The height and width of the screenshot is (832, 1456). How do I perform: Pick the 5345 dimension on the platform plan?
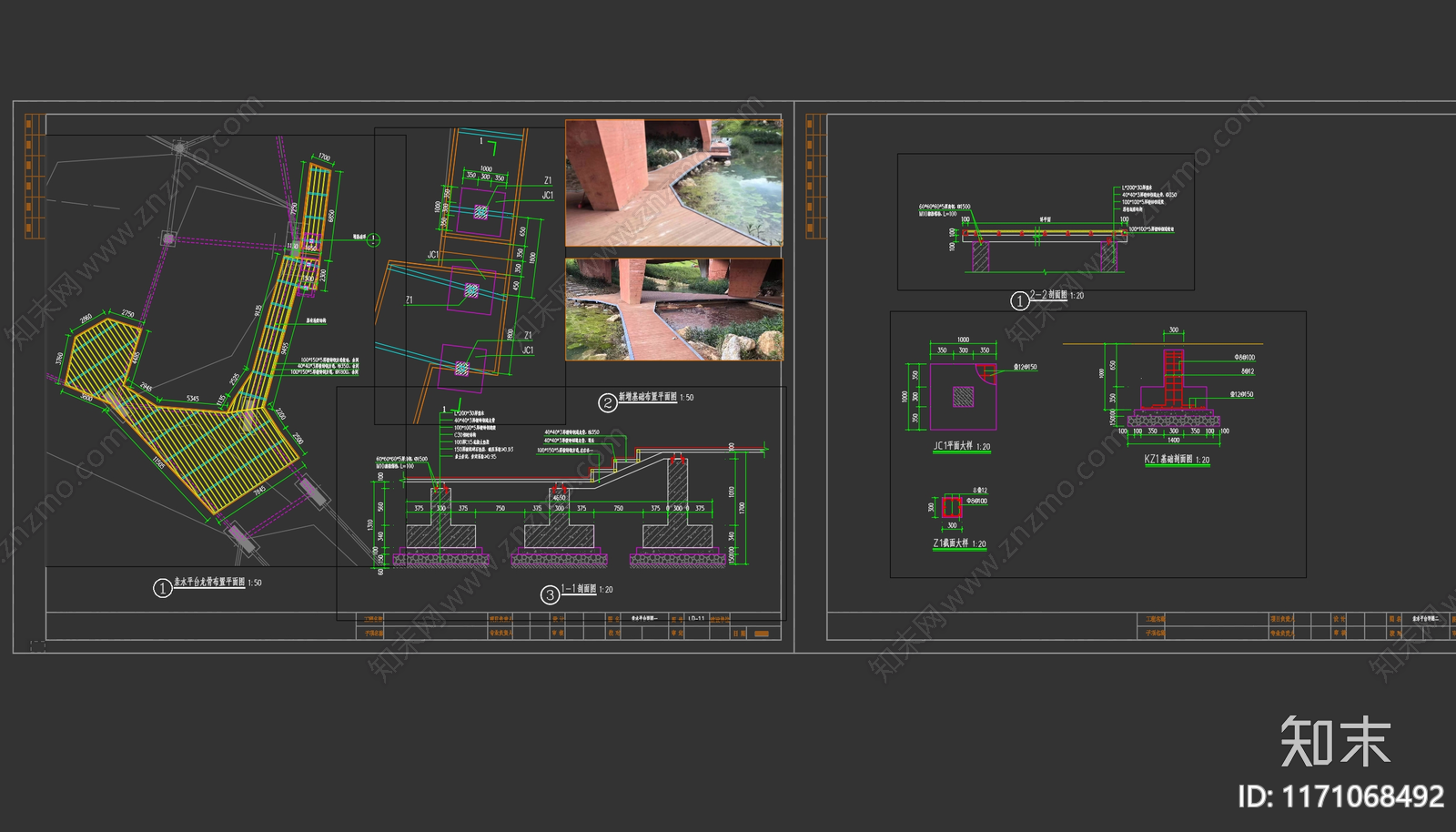coord(193,399)
